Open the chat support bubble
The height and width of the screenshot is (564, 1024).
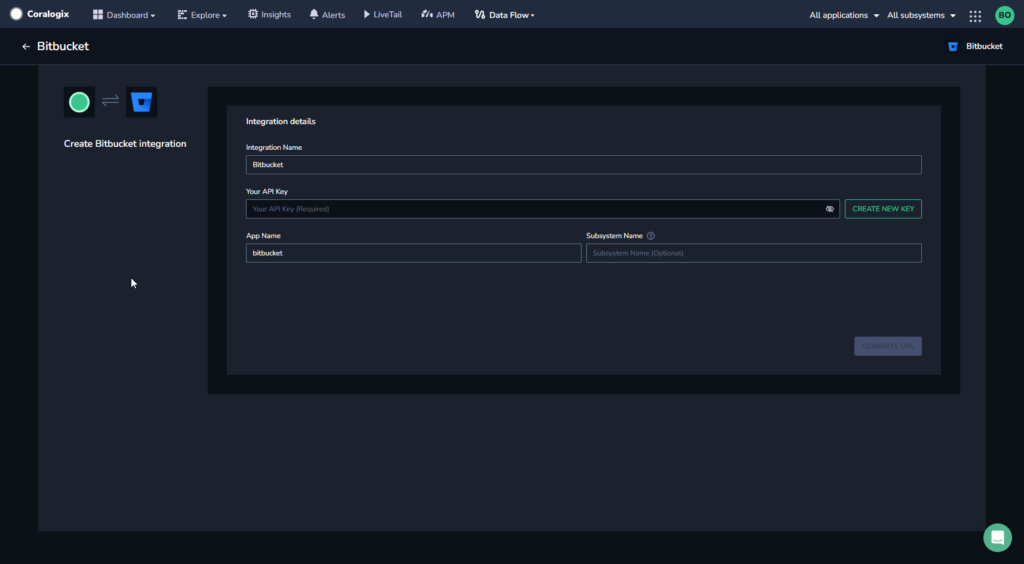(x=997, y=537)
